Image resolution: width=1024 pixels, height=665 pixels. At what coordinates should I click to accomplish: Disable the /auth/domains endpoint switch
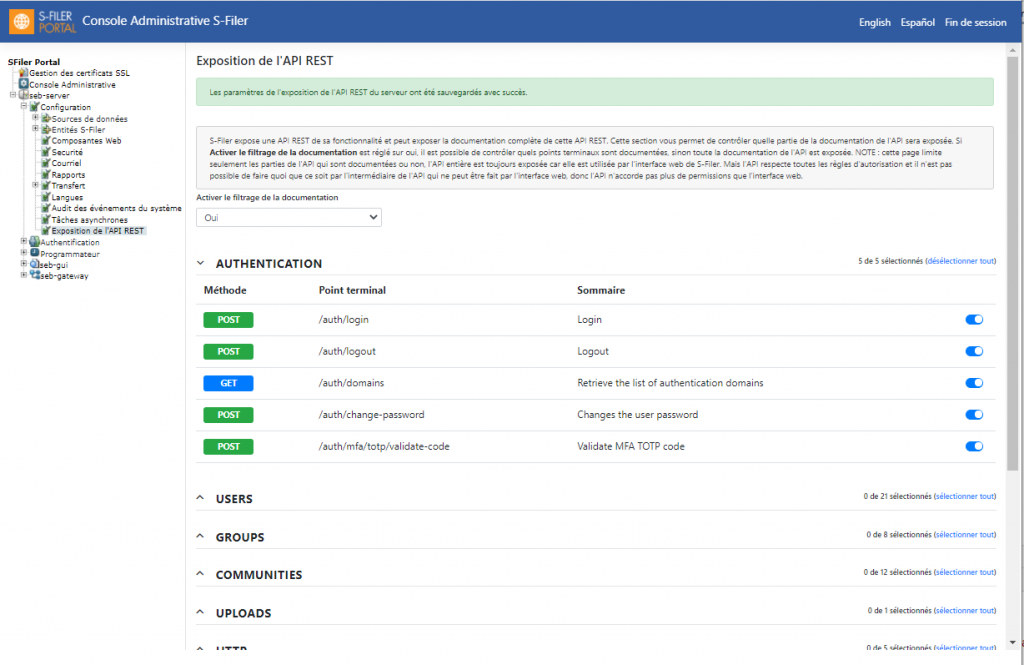[x=974, y=383]
